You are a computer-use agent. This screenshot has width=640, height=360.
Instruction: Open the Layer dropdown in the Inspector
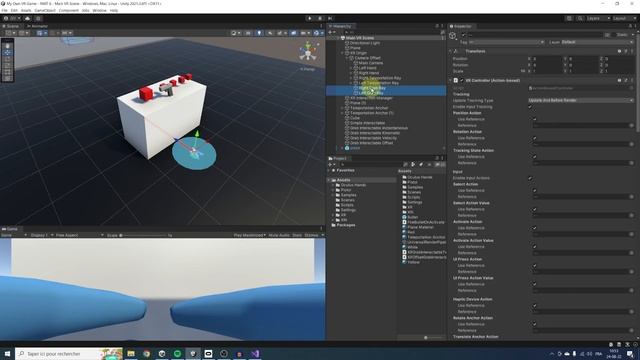(x=598, y=42)
